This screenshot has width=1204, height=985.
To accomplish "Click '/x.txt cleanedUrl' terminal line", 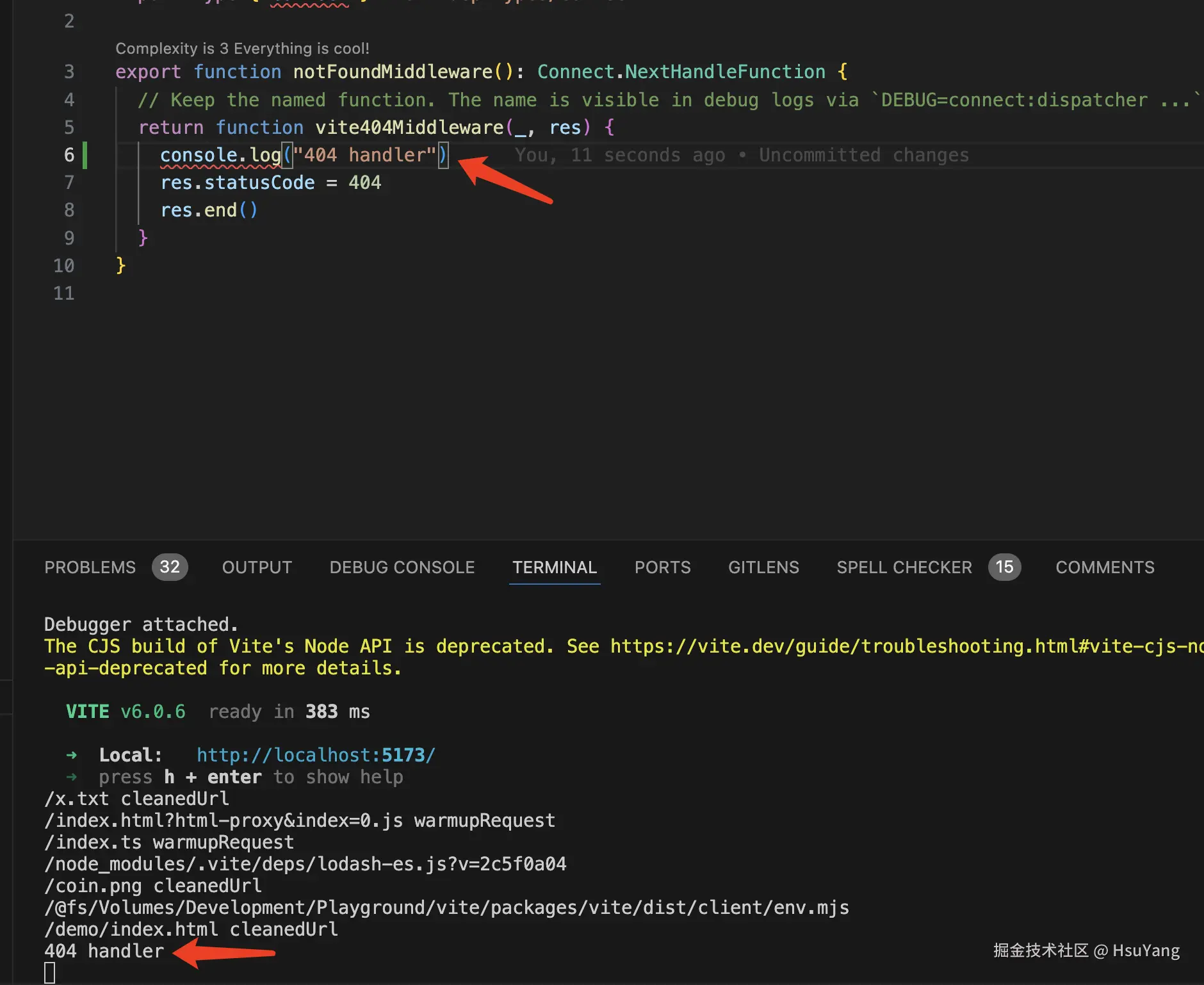I will point(136,799).
